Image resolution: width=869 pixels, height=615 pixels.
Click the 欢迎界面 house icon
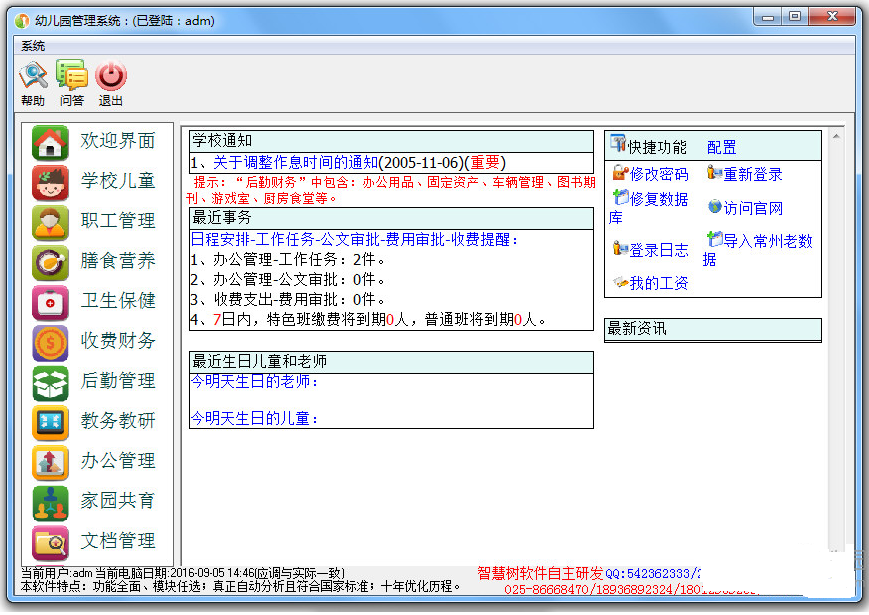coord(50,142)
